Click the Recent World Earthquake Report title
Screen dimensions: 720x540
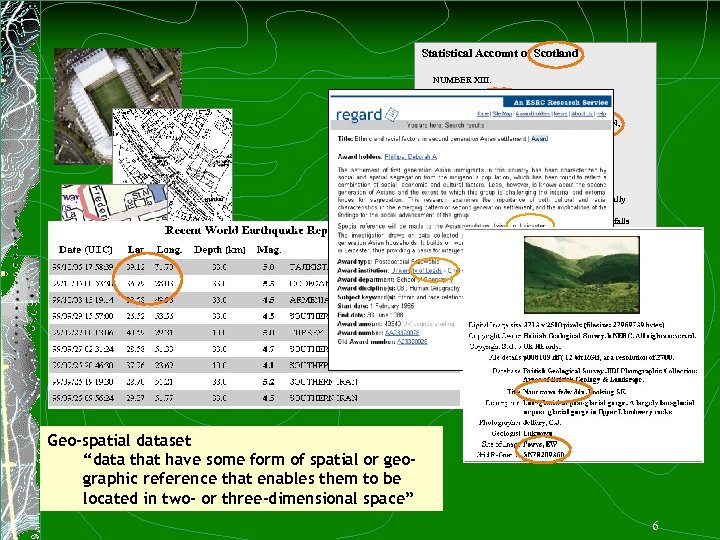[246, 230]
